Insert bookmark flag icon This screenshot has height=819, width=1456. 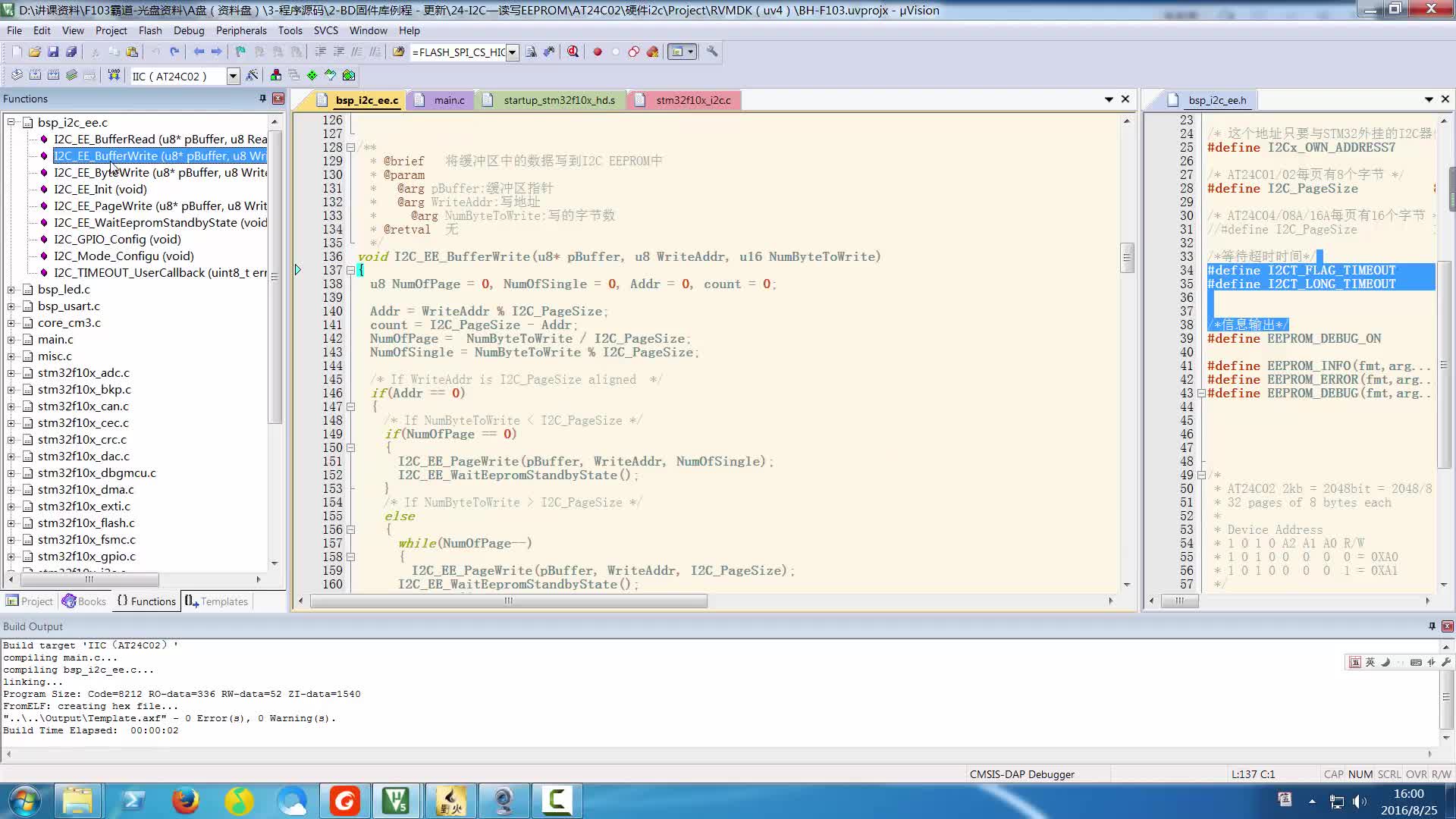point(241,52)
